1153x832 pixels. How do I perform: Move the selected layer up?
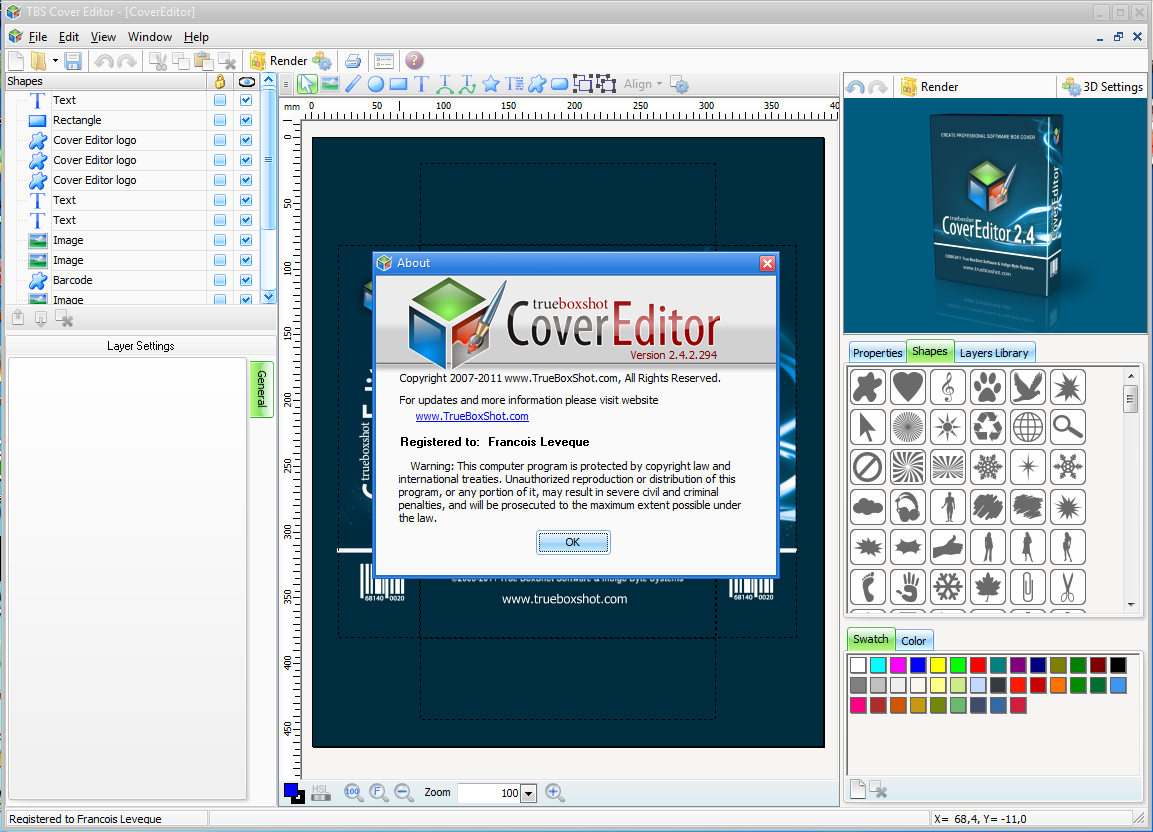click(x=18, y=318)
